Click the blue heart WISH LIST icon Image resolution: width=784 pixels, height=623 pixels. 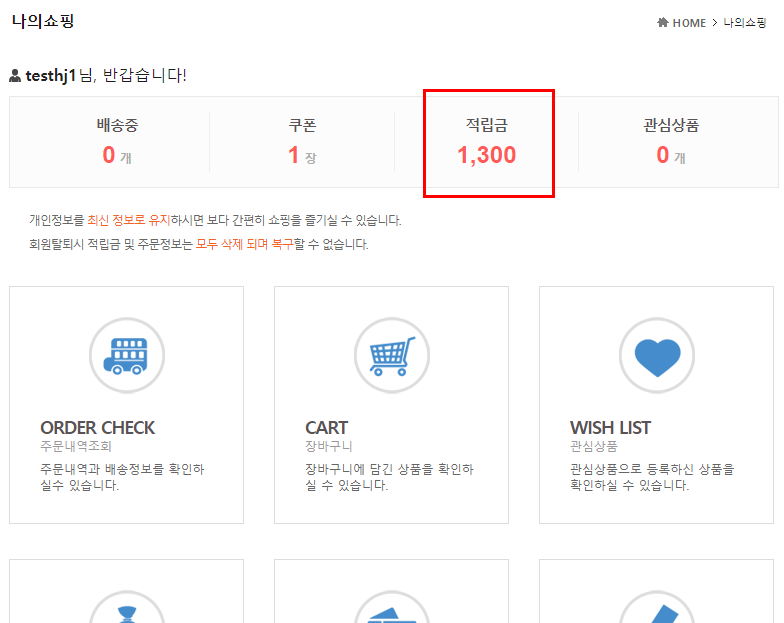click(656, 356)
